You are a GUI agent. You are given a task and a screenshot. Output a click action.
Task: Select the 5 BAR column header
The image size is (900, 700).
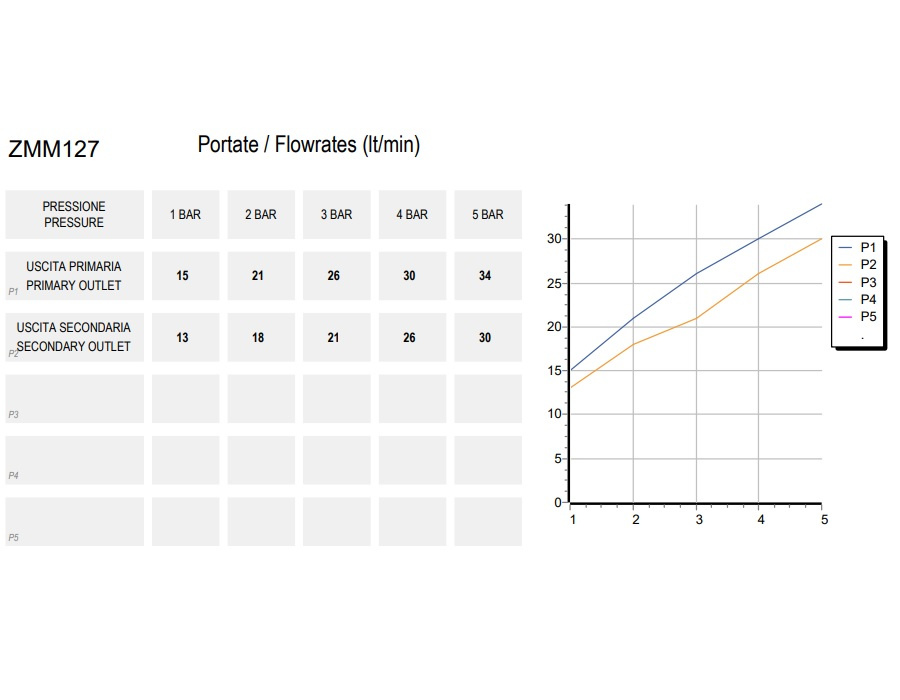pos(488,215)
